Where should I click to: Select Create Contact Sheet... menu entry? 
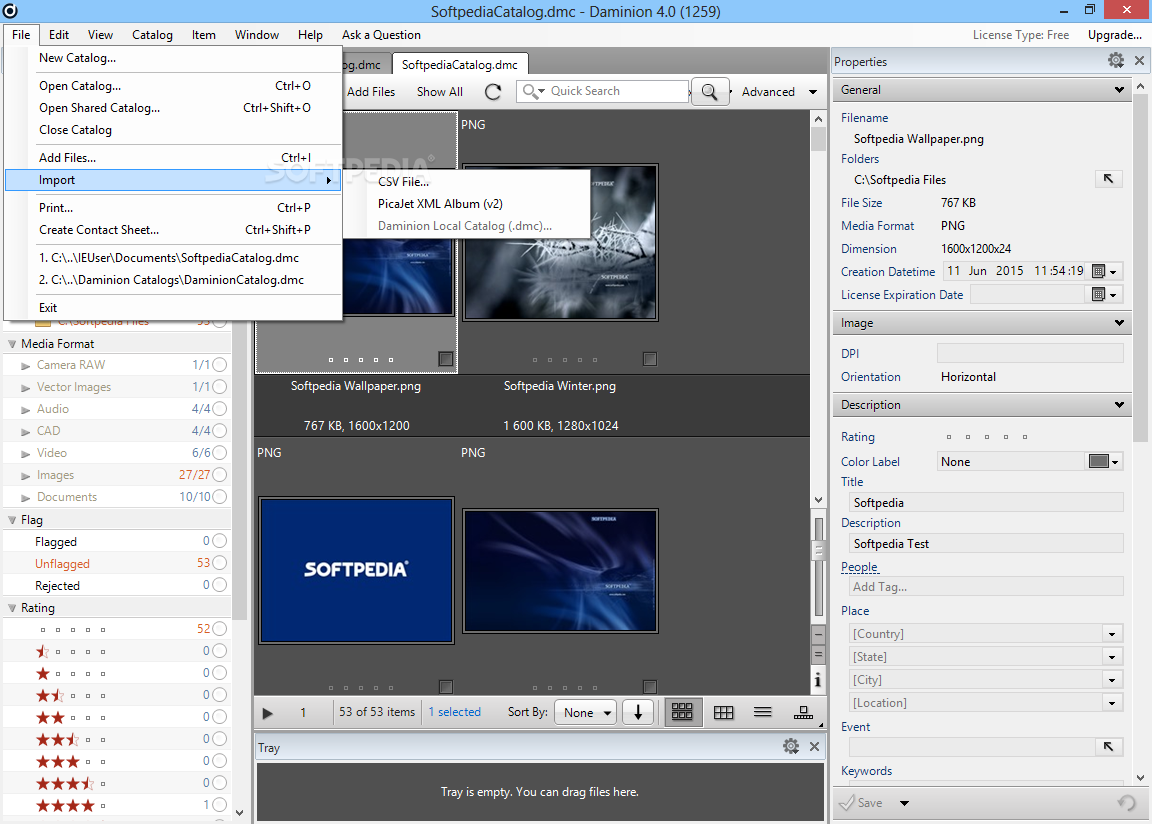[x=174, y=230]
